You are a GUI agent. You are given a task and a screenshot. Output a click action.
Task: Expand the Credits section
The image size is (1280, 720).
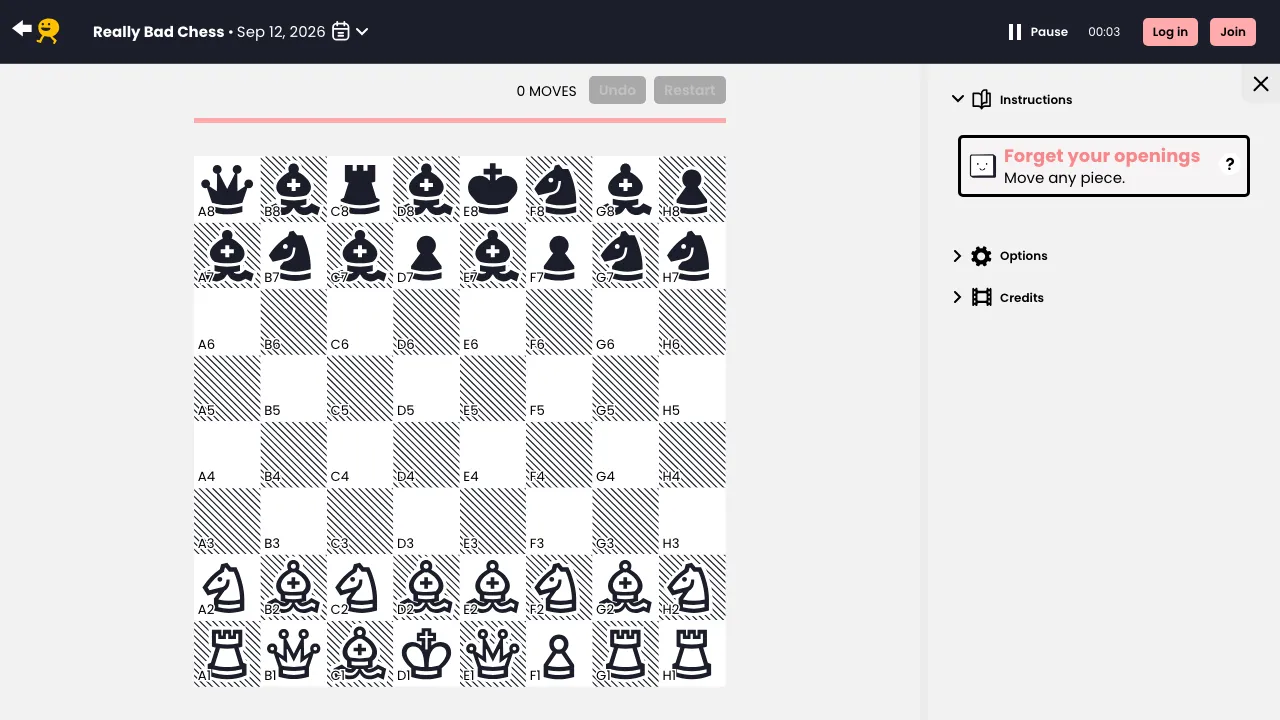998,297
